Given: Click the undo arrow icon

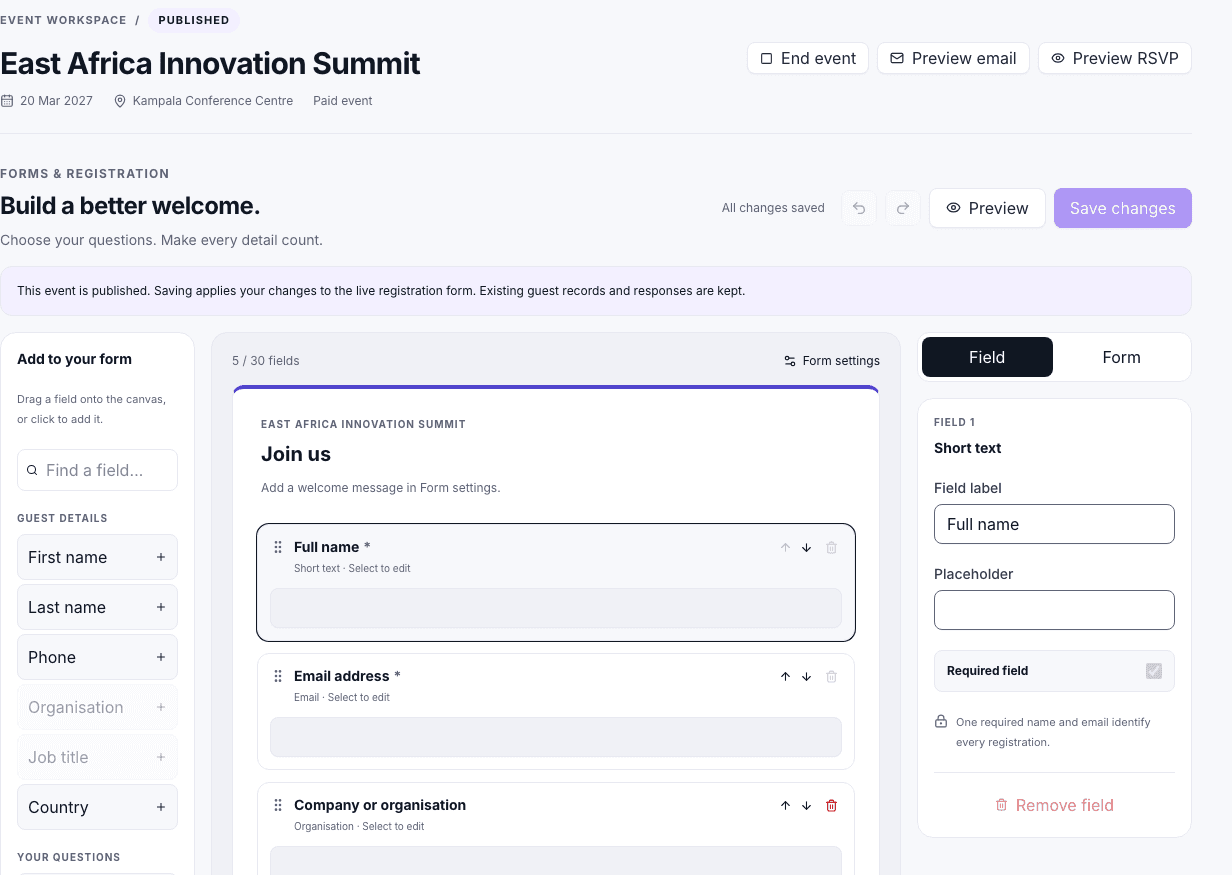Looking at the screenshot, I should click(x=859, y=208).
